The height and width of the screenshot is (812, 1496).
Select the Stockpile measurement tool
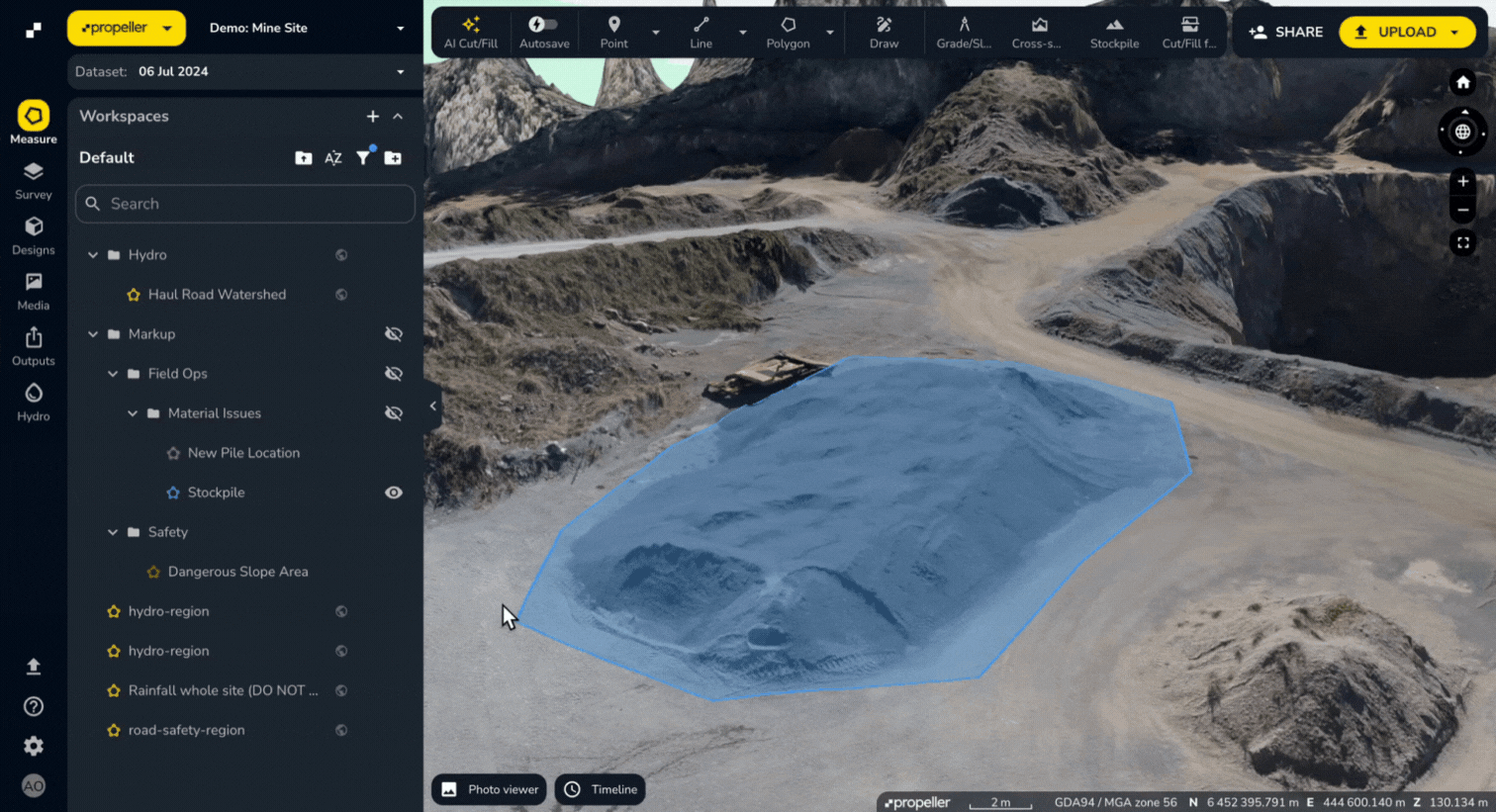(x=1114, y=32)
